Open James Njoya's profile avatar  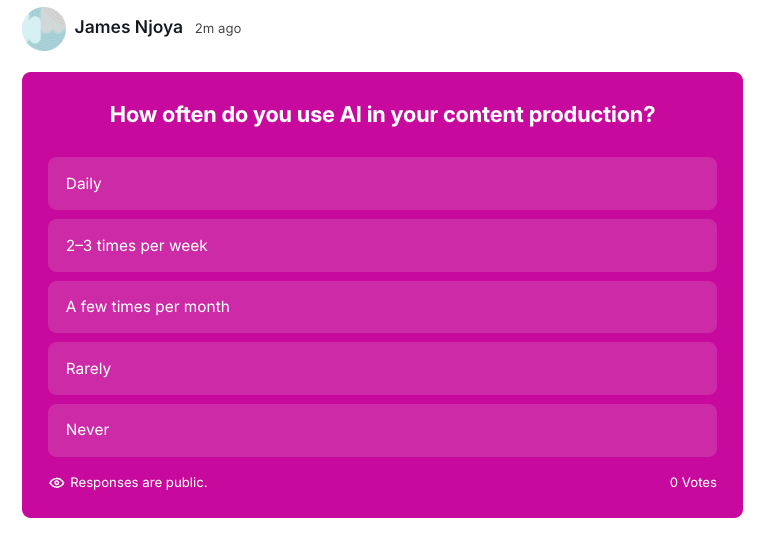pos(44,29)
